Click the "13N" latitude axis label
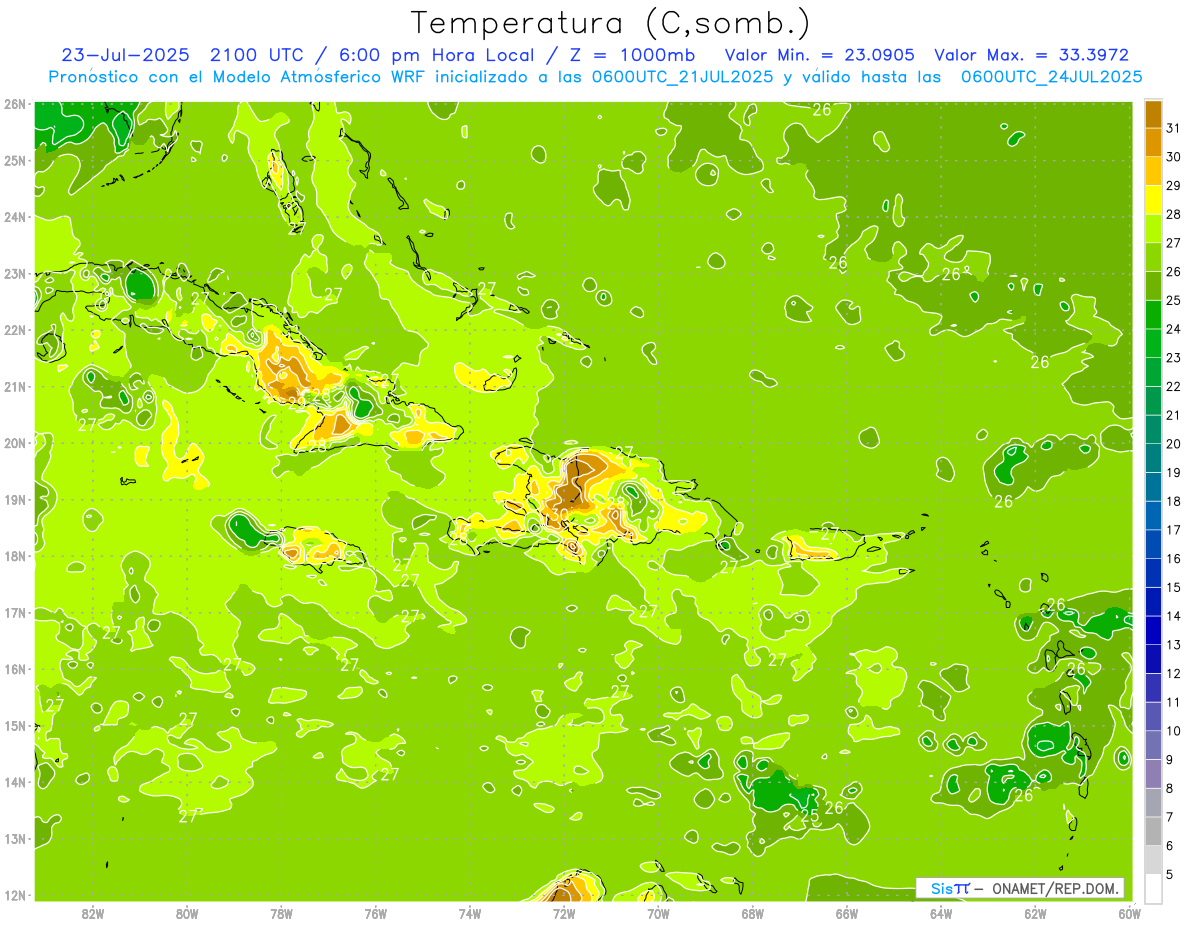This screenshot has height=927, width=1200. [14, 838]
